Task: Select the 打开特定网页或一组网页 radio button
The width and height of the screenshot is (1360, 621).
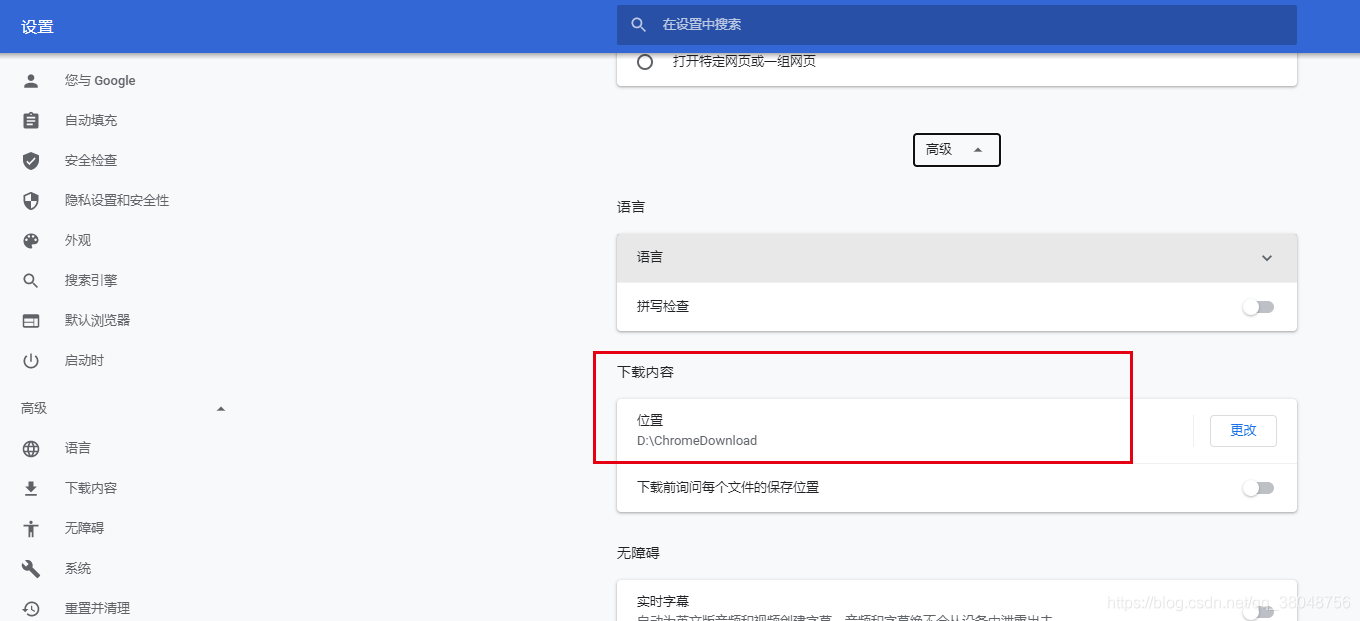Action: 644,61
